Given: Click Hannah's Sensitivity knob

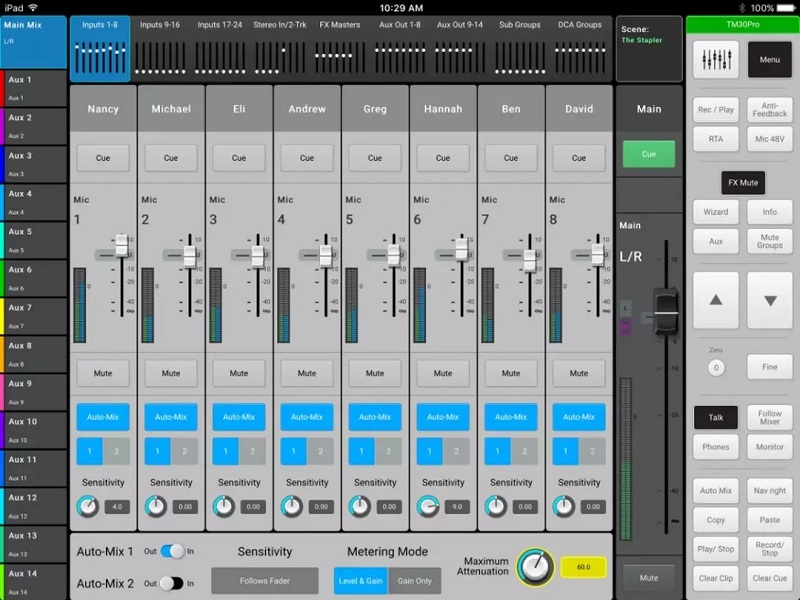Looking at the screenshot, I should [427, 507].
